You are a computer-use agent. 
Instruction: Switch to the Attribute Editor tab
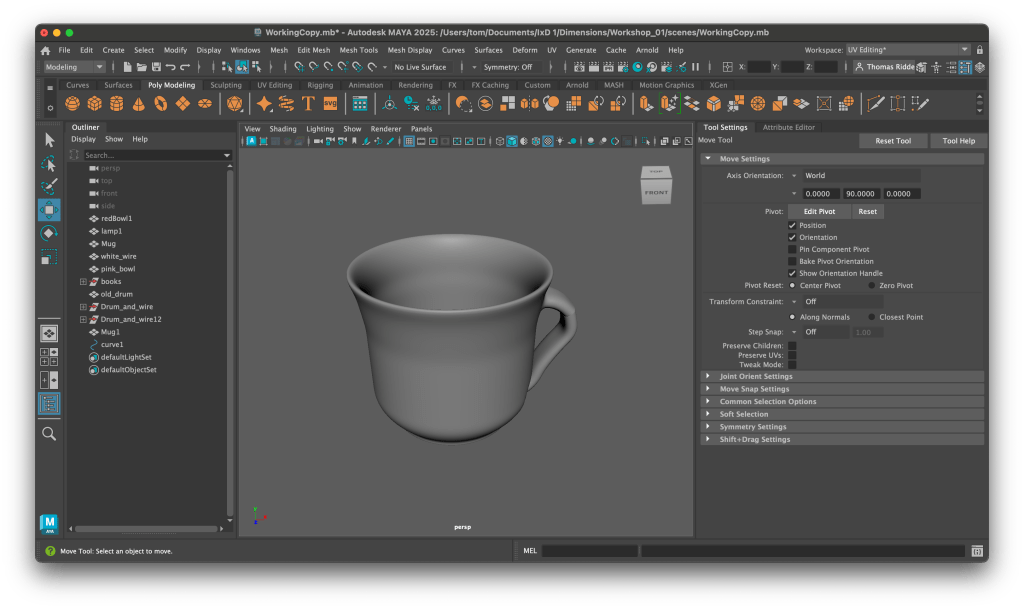coord(788,127)
